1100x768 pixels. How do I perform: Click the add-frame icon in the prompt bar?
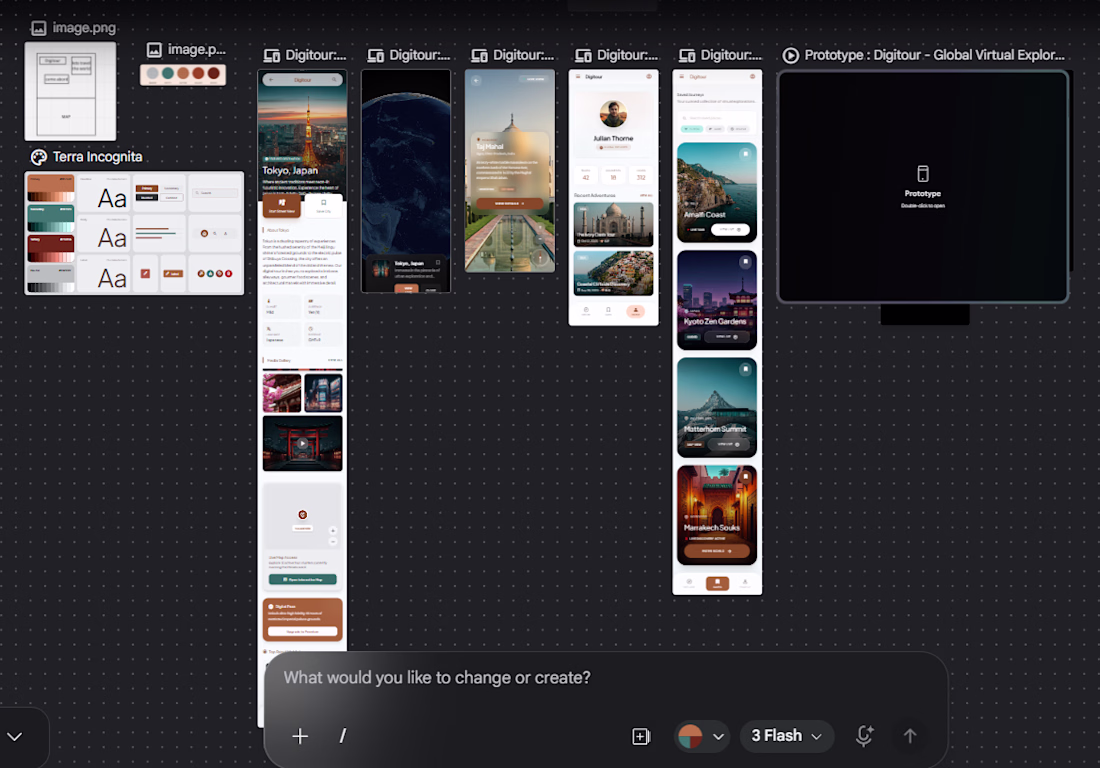coord(640,736)
